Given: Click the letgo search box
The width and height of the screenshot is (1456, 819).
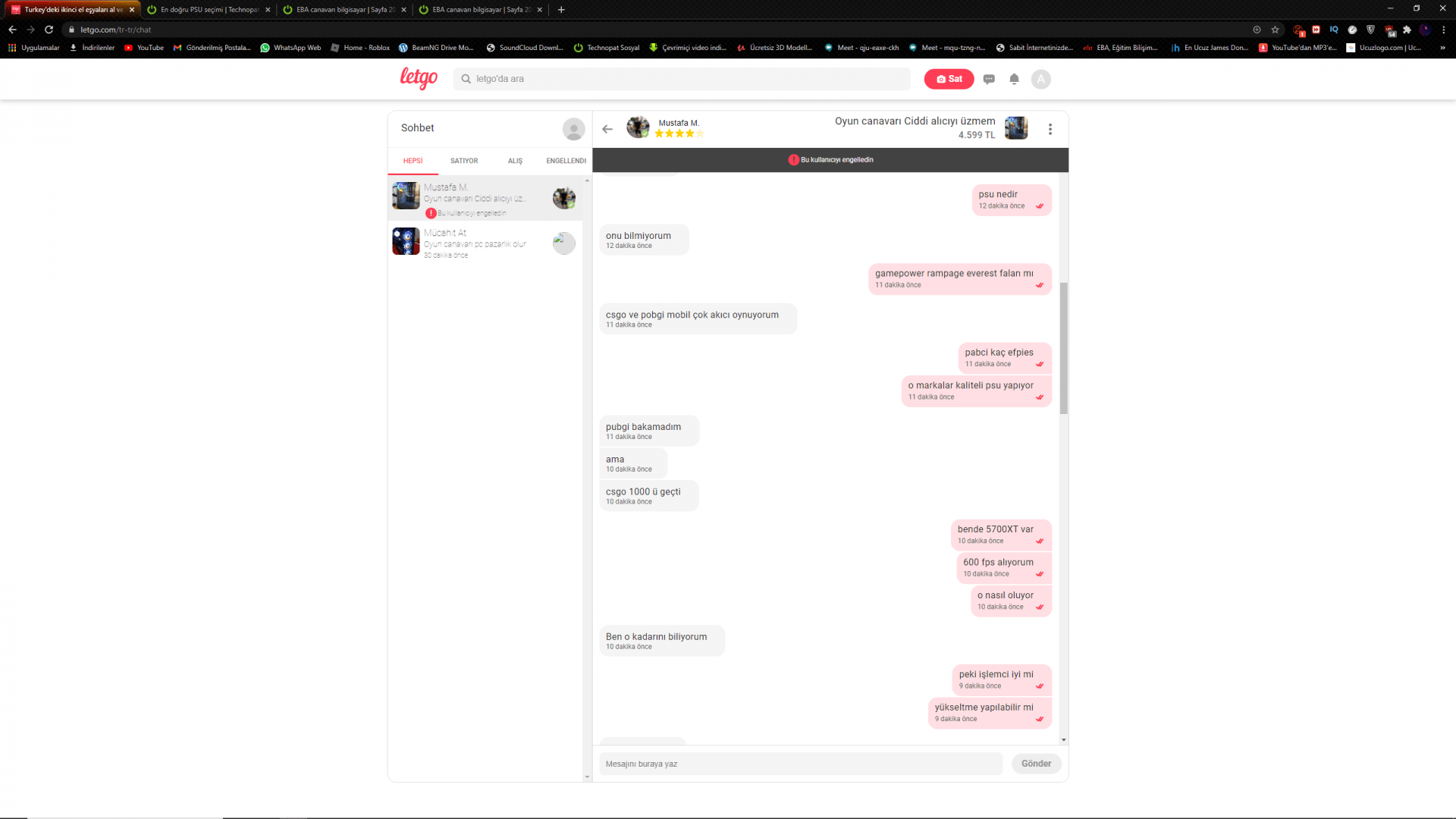Looking at the screenshot, I should point(682,79).
